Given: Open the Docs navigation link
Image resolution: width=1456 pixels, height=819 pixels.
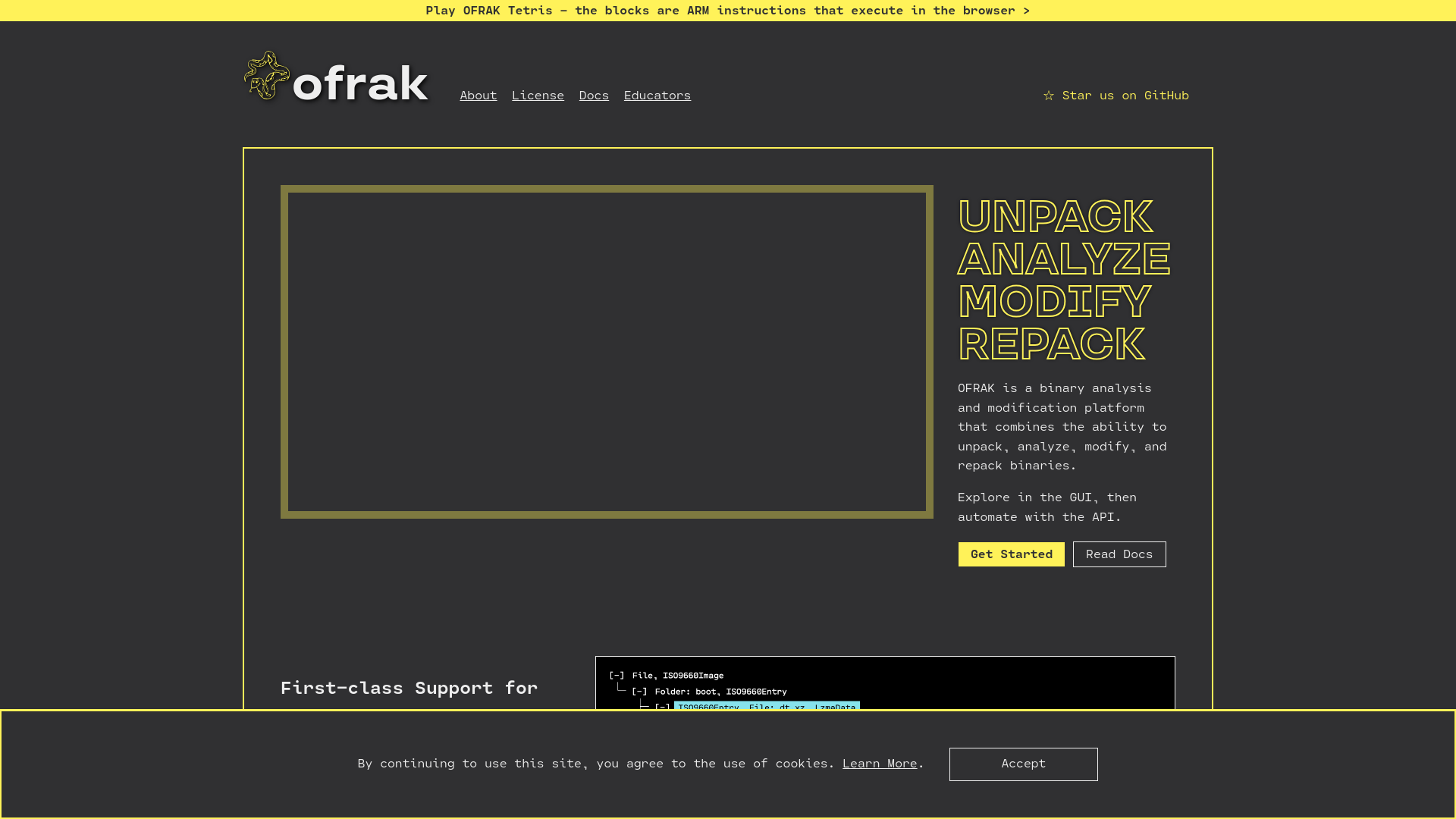Looking at the screenshot, I should pos(594,96).
